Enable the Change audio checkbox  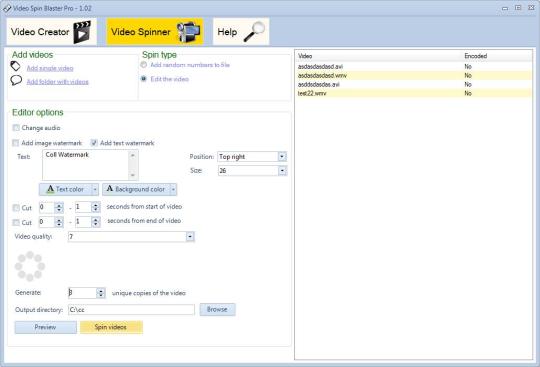(16, 128)
